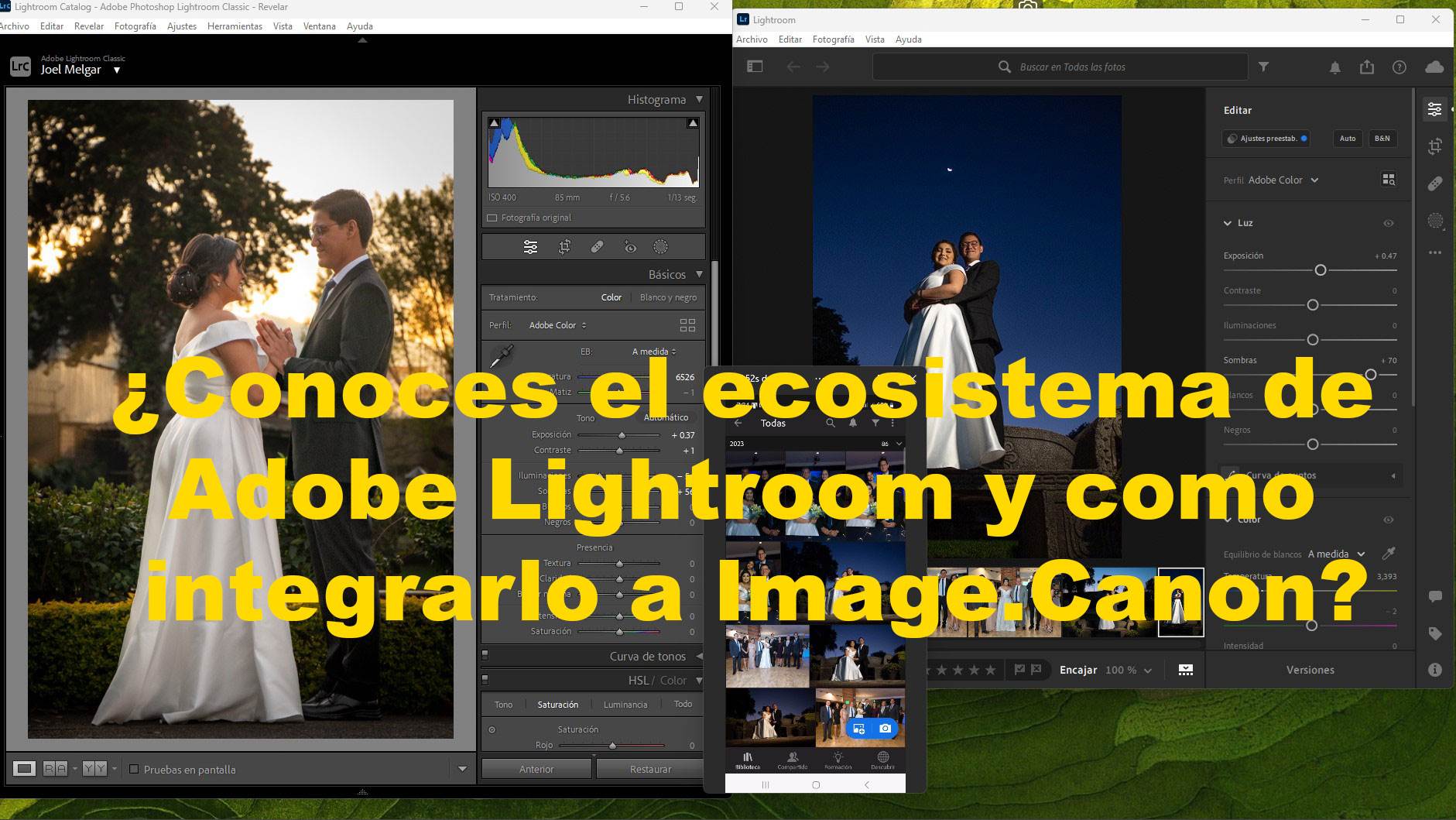The image size is (1456, 820).
Task: Enable Pruebas en pantalla checkbox
Action: point(134,769)
